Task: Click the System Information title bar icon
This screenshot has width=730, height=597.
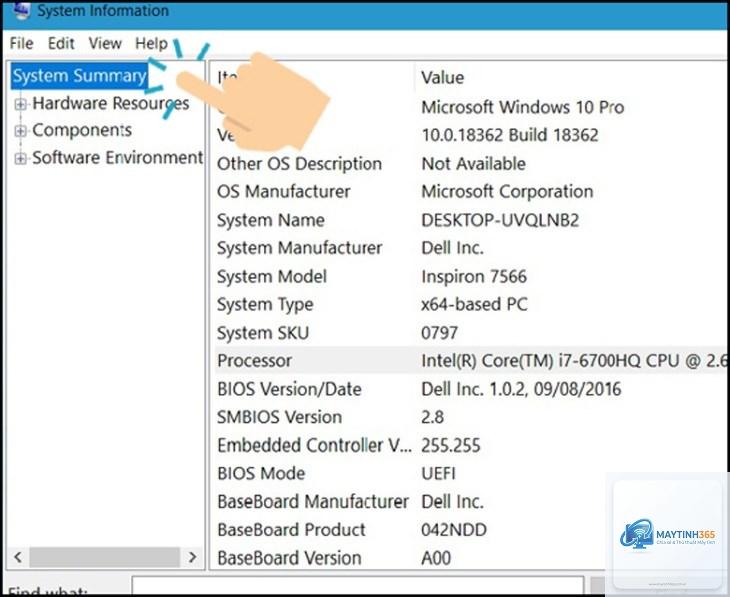Action: (21, 10)
